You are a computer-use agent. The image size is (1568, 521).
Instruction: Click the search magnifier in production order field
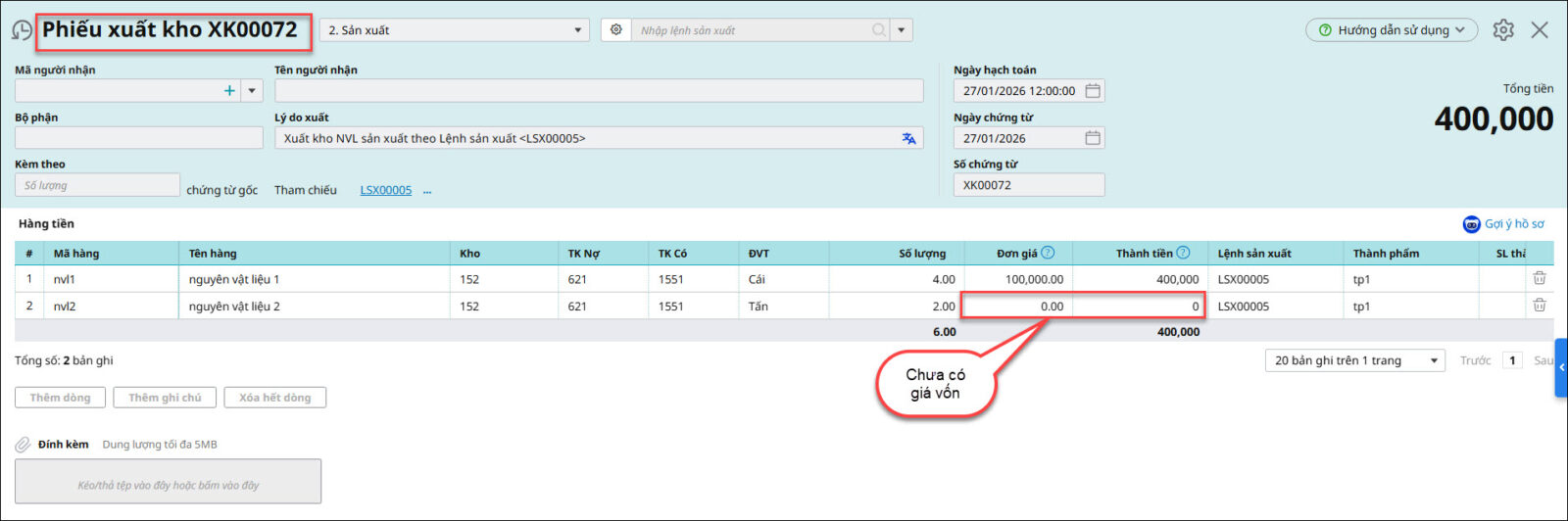[879, 30]
